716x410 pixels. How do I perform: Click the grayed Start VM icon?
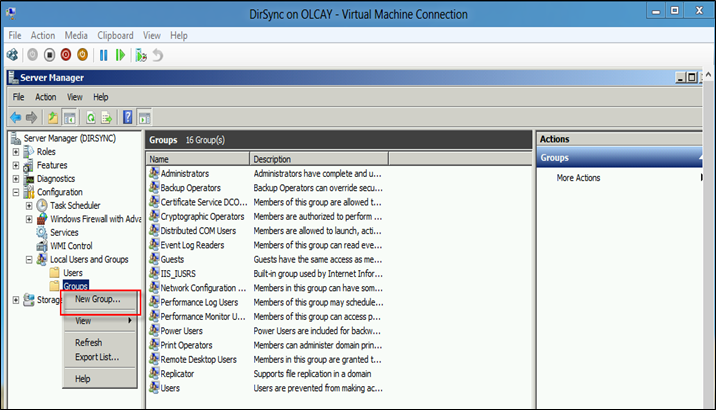(x=32, y=55)
